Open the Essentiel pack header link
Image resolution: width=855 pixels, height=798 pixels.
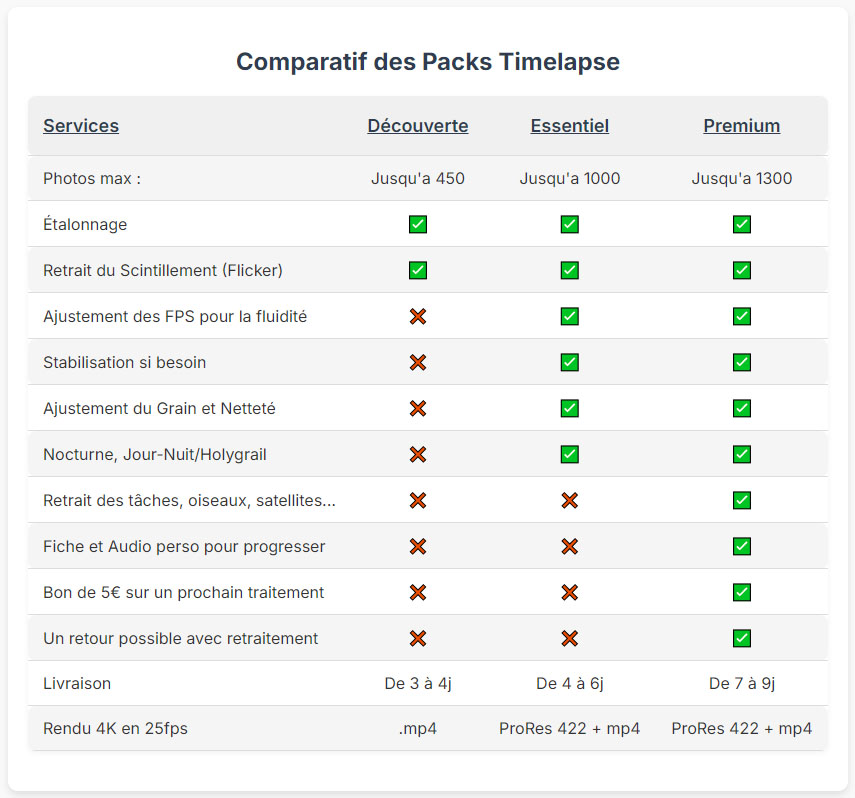tap(569, 126)
